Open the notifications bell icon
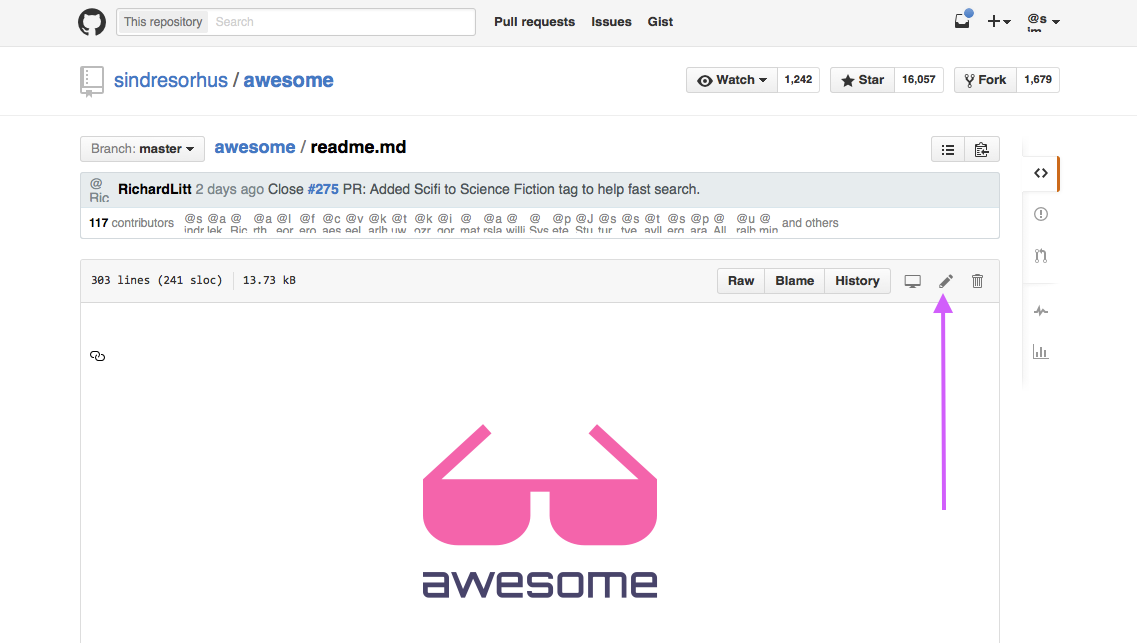Screen dimensions: 1137x643 [x=961, y=21]
